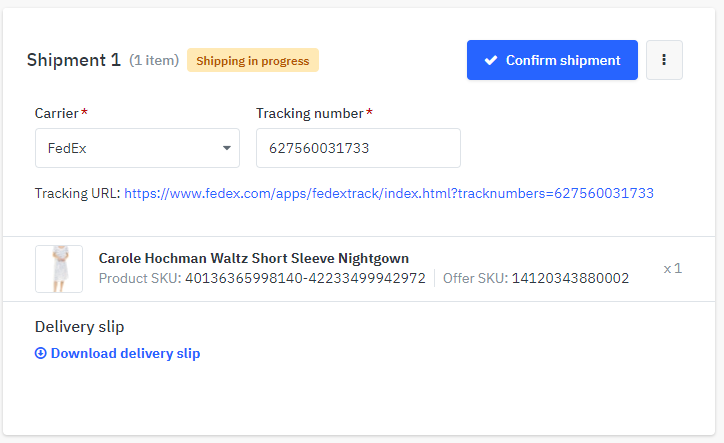Open the three-dot more options menu

(x=664, y=60)
